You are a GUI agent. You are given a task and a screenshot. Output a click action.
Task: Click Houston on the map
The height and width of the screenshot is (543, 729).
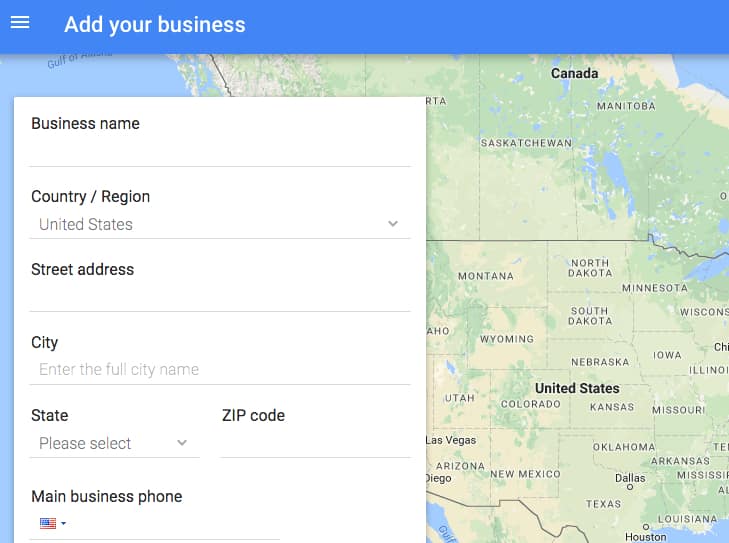(x=645, y=536)
